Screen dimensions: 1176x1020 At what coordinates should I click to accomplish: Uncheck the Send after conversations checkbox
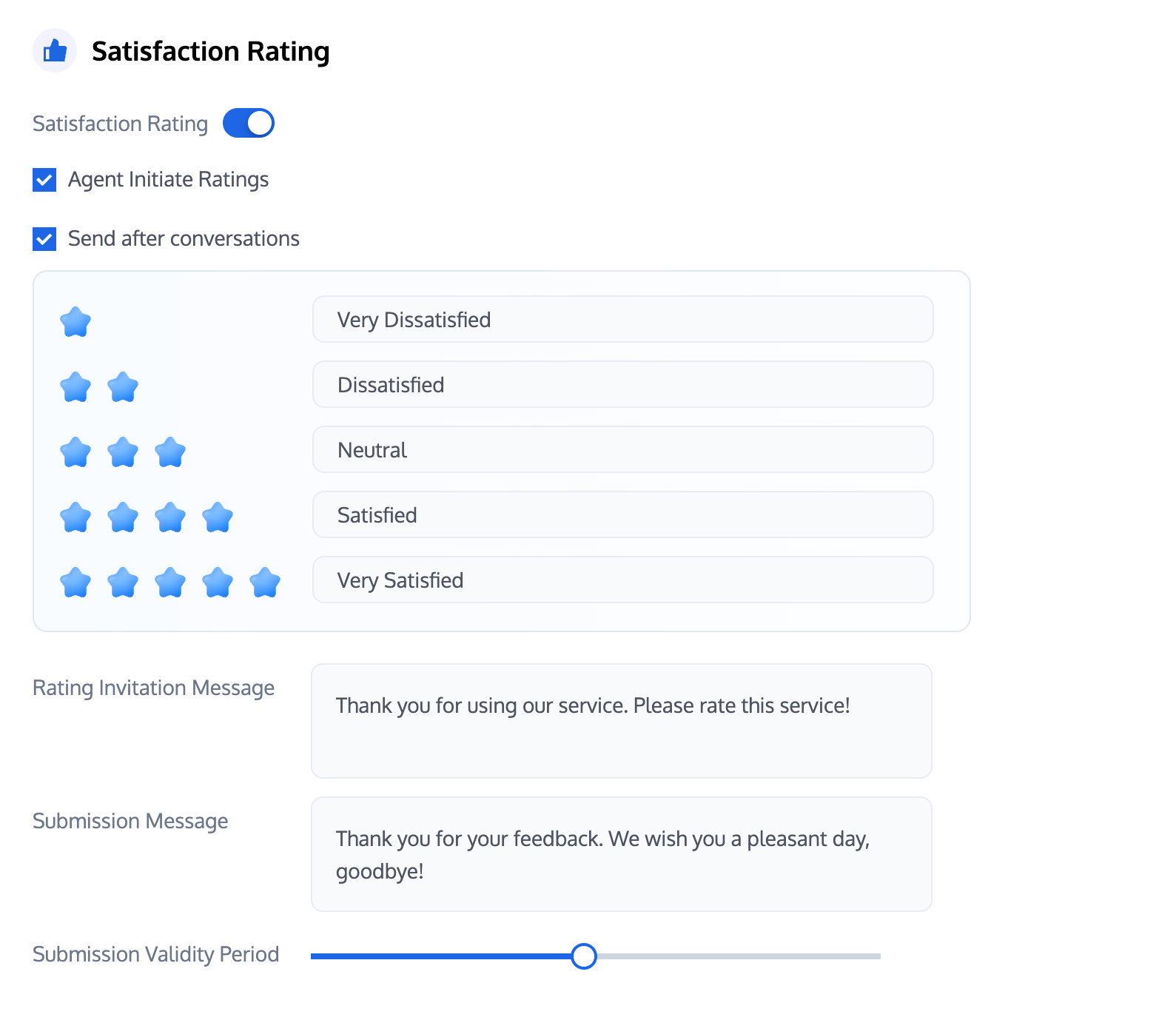[x=44, y=239]
